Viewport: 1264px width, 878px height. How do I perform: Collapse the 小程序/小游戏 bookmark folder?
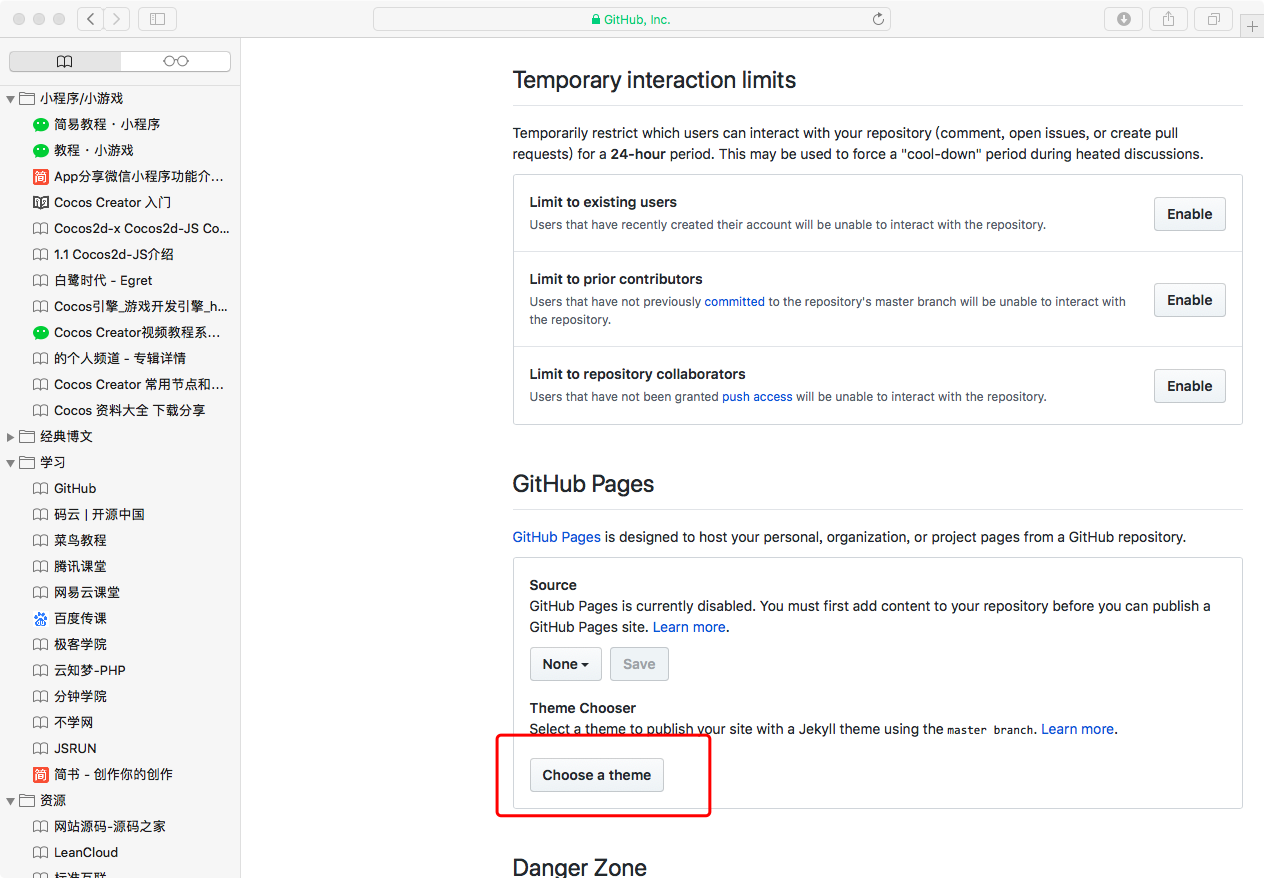click(x=11, y=99)
